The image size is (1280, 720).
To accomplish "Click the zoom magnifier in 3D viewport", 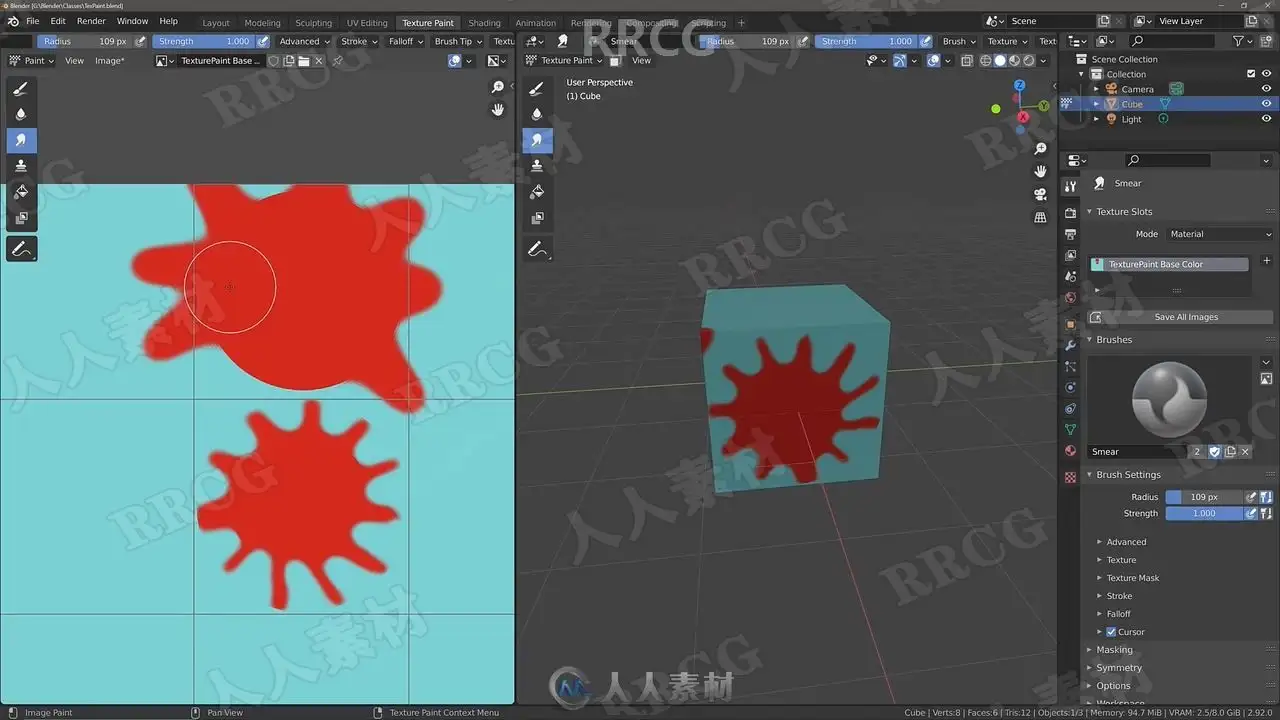I will coord(1040,149).
